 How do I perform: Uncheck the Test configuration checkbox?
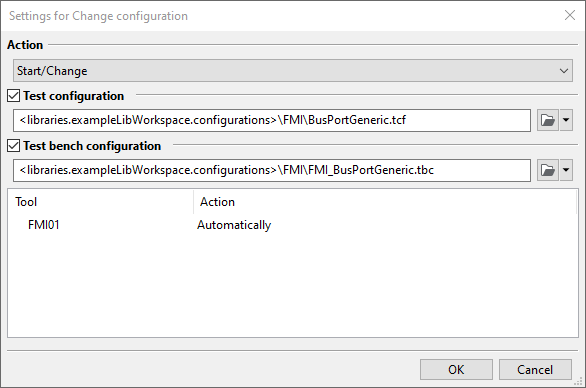[13, 96]
